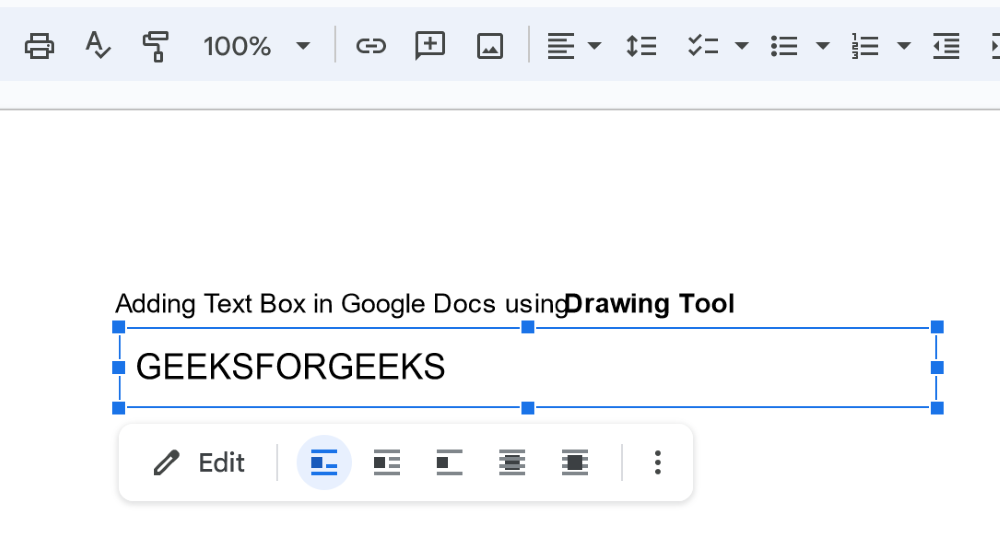Click the Edit button for the drawing
This screenshot has height=540, width=1000.
pos(199,462)
